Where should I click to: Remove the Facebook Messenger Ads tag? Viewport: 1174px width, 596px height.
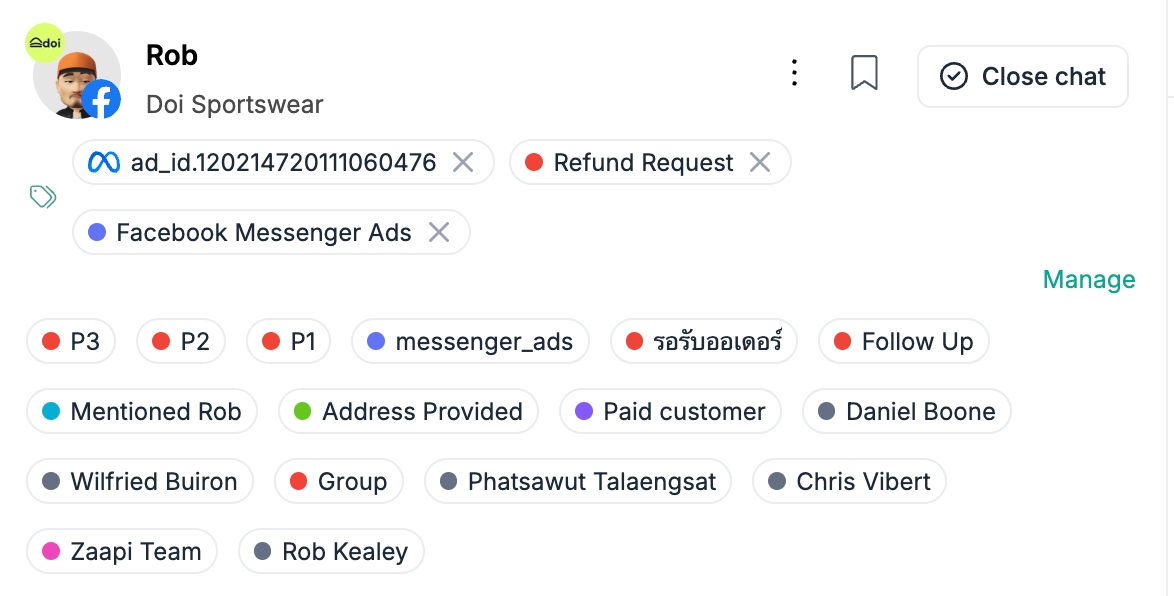(438, 232)
